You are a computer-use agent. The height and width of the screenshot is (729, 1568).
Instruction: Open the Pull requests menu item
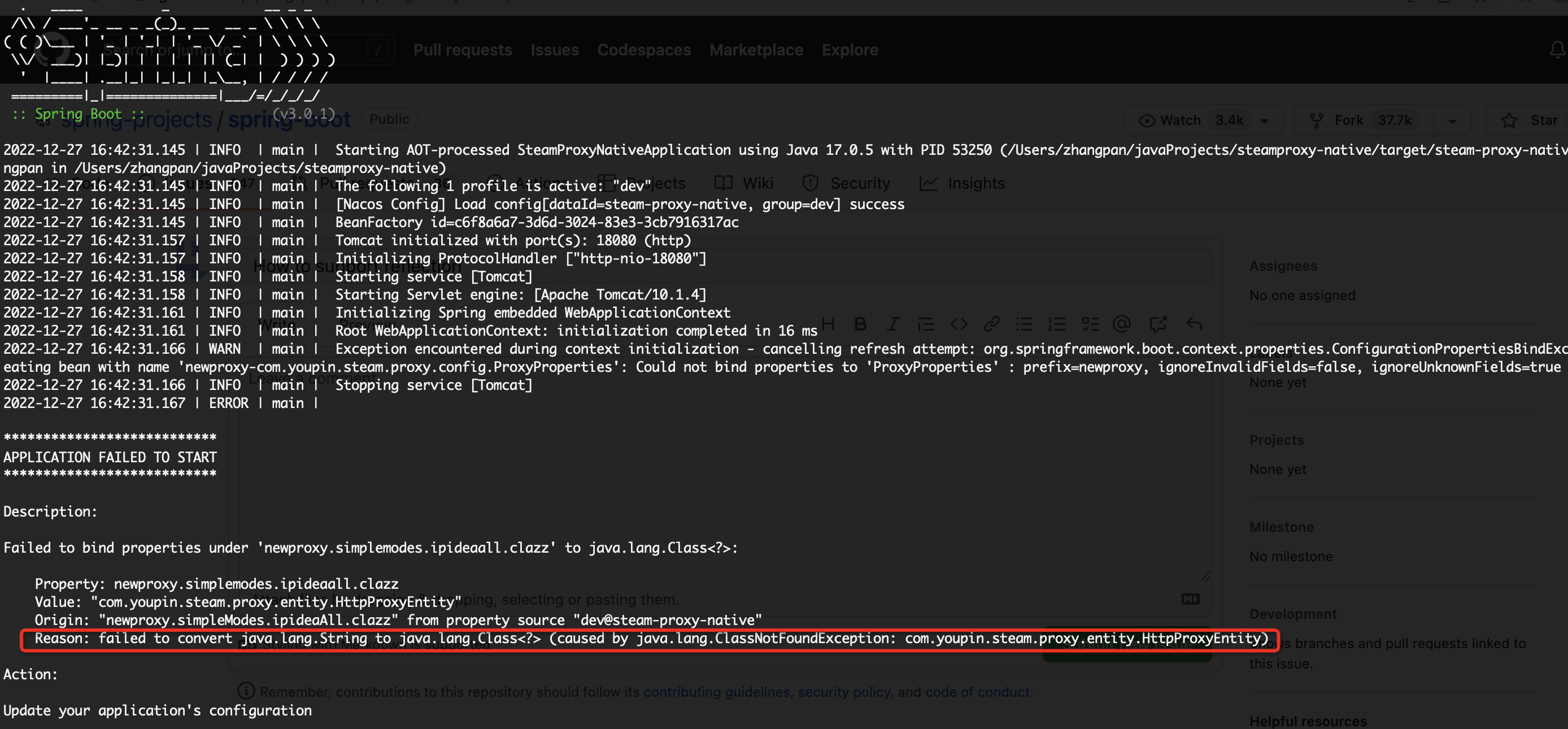click(x=463, y=49)
